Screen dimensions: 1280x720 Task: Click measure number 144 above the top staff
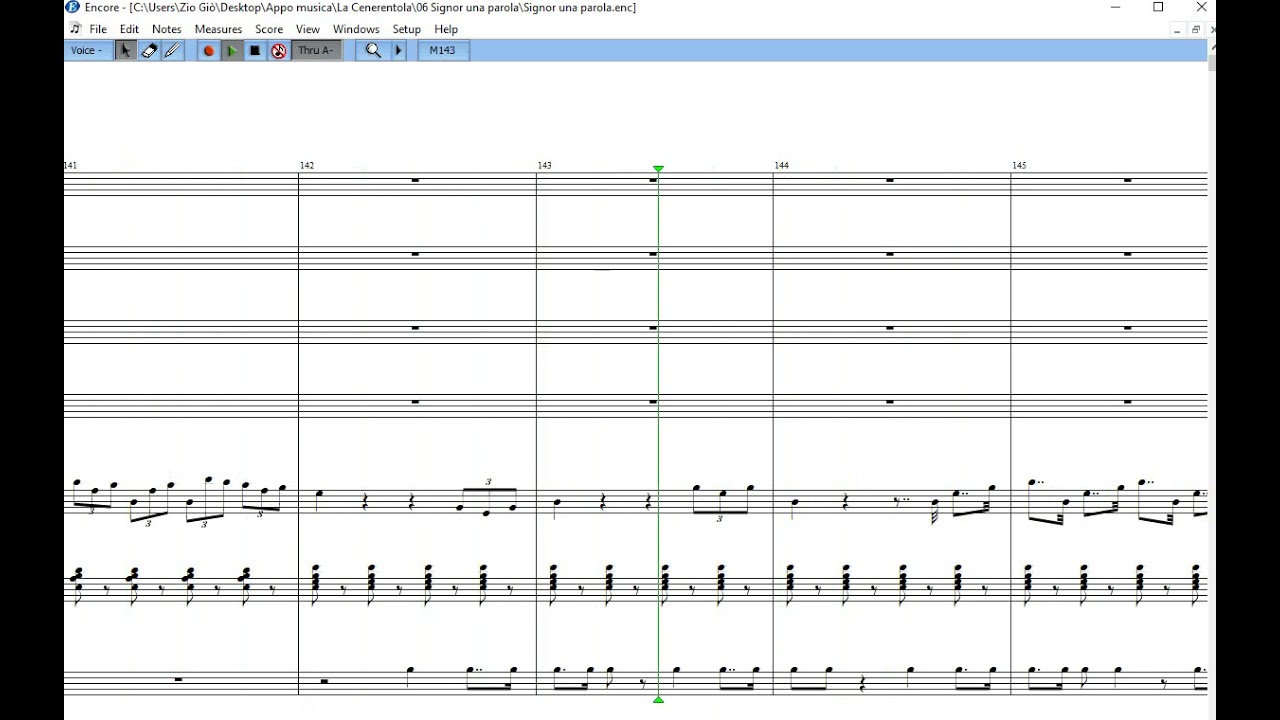pos(782,165)
